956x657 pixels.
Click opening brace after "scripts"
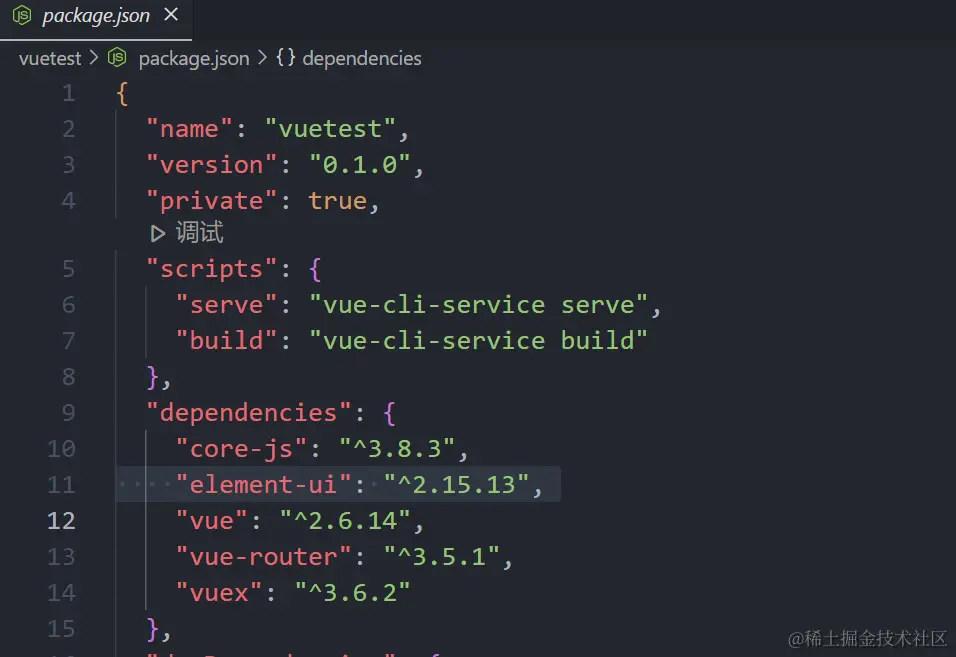point(315,269)
